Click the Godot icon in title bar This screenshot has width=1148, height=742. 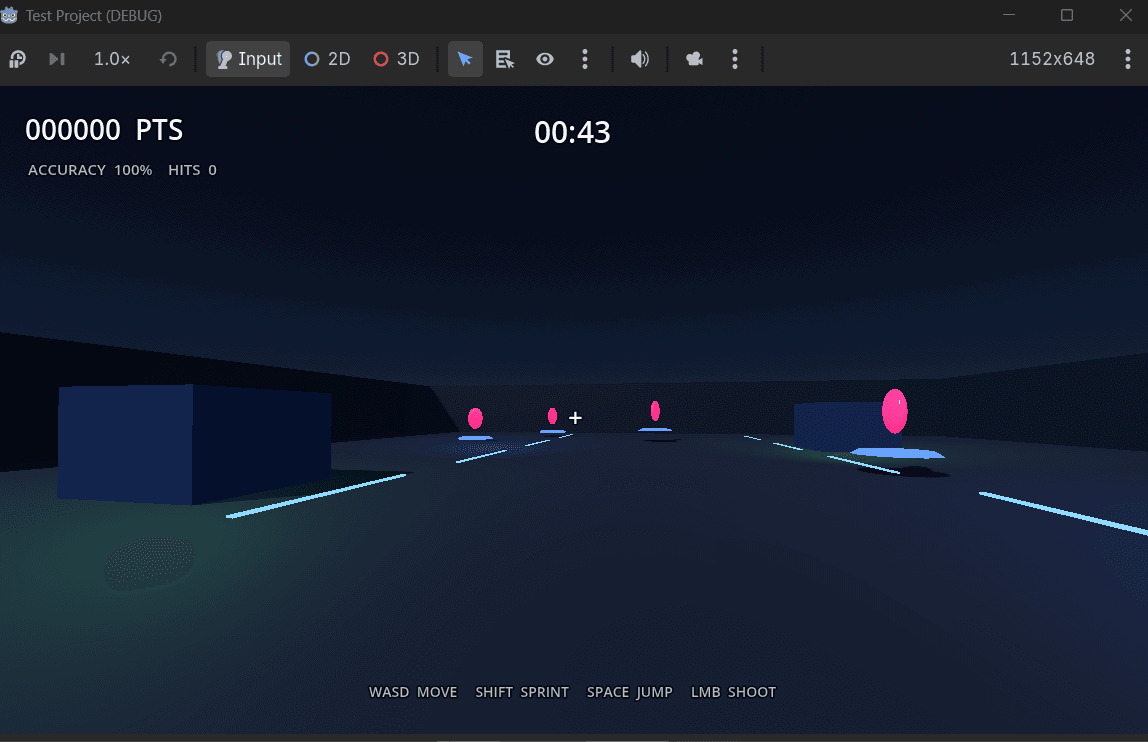pyautogui.click(x=9, y=15)
